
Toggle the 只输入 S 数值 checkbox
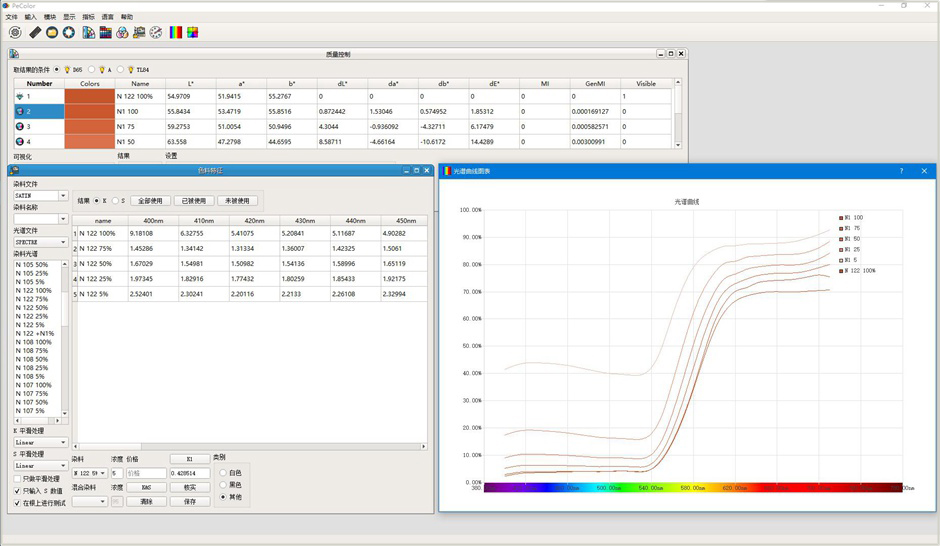18,491
